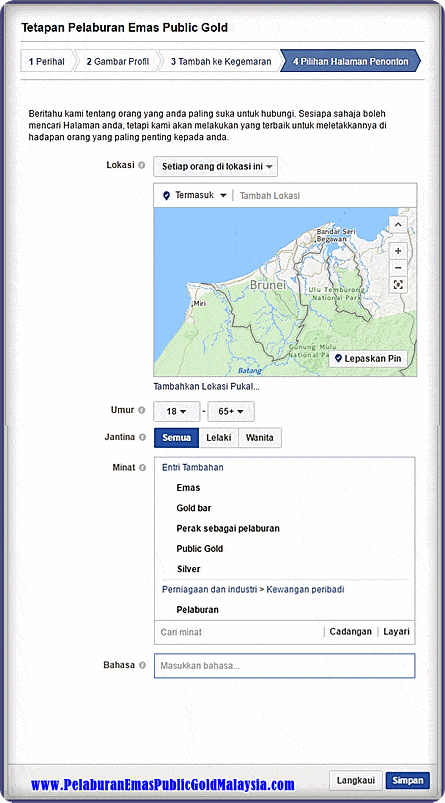Click the Cari minat search field
Image resolution: width=445 pixels, height=803 pixels.
(238, 632)
